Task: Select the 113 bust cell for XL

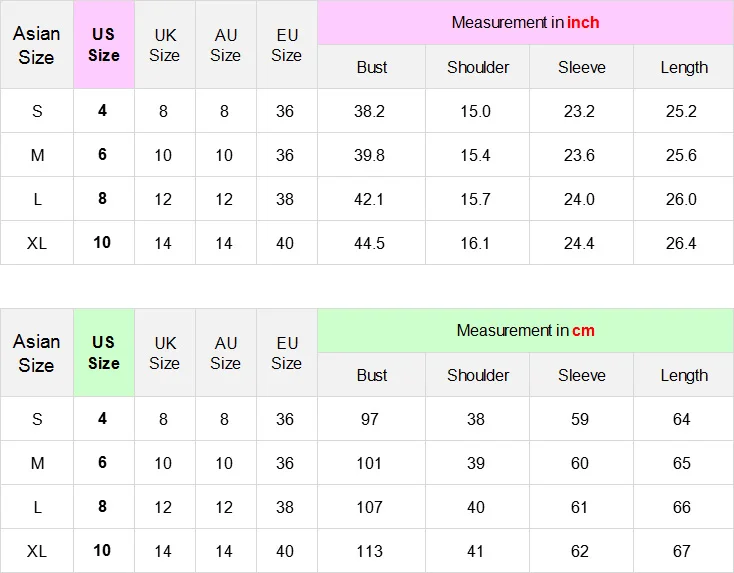Action: [x=371, y=551]
